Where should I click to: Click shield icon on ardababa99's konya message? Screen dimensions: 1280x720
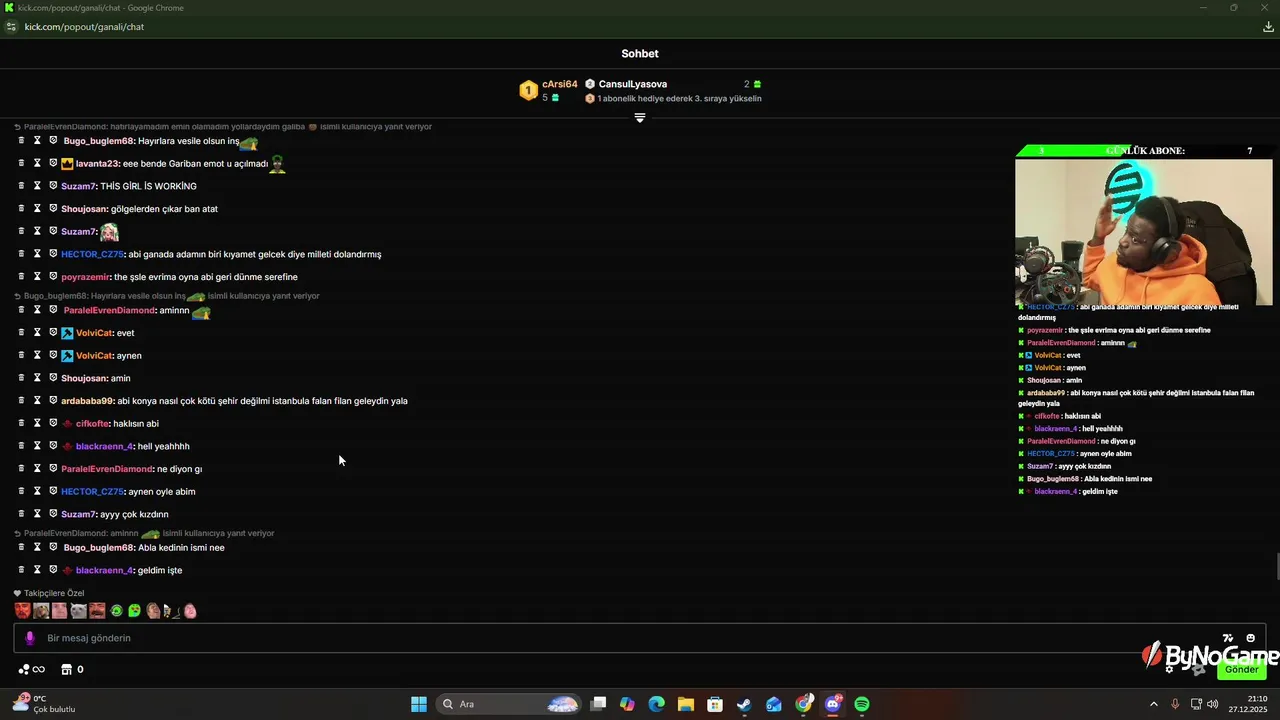53,401
